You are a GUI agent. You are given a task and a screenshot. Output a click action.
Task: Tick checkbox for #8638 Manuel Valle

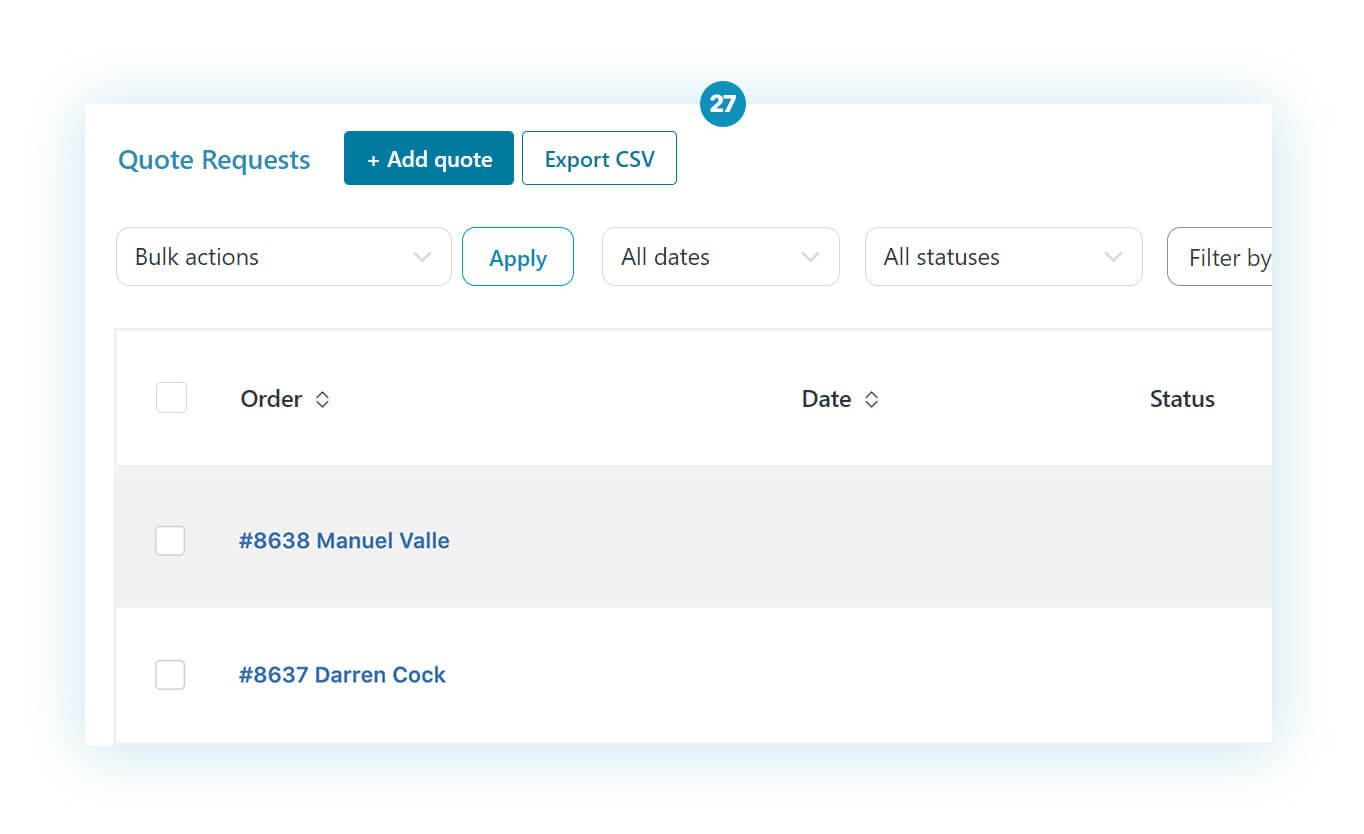tap(170, 541)
